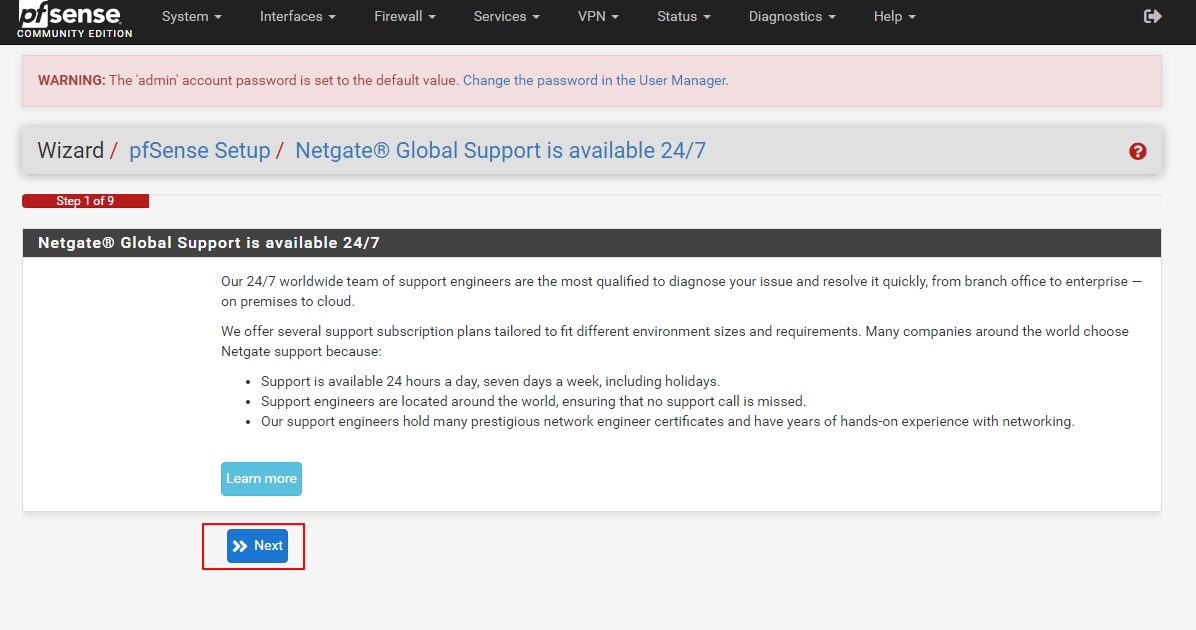This screenshot has width=1196, height=630.
Task: Click the bullet about prestigious network engineer certificates
Action: click(x=667, y=421)
